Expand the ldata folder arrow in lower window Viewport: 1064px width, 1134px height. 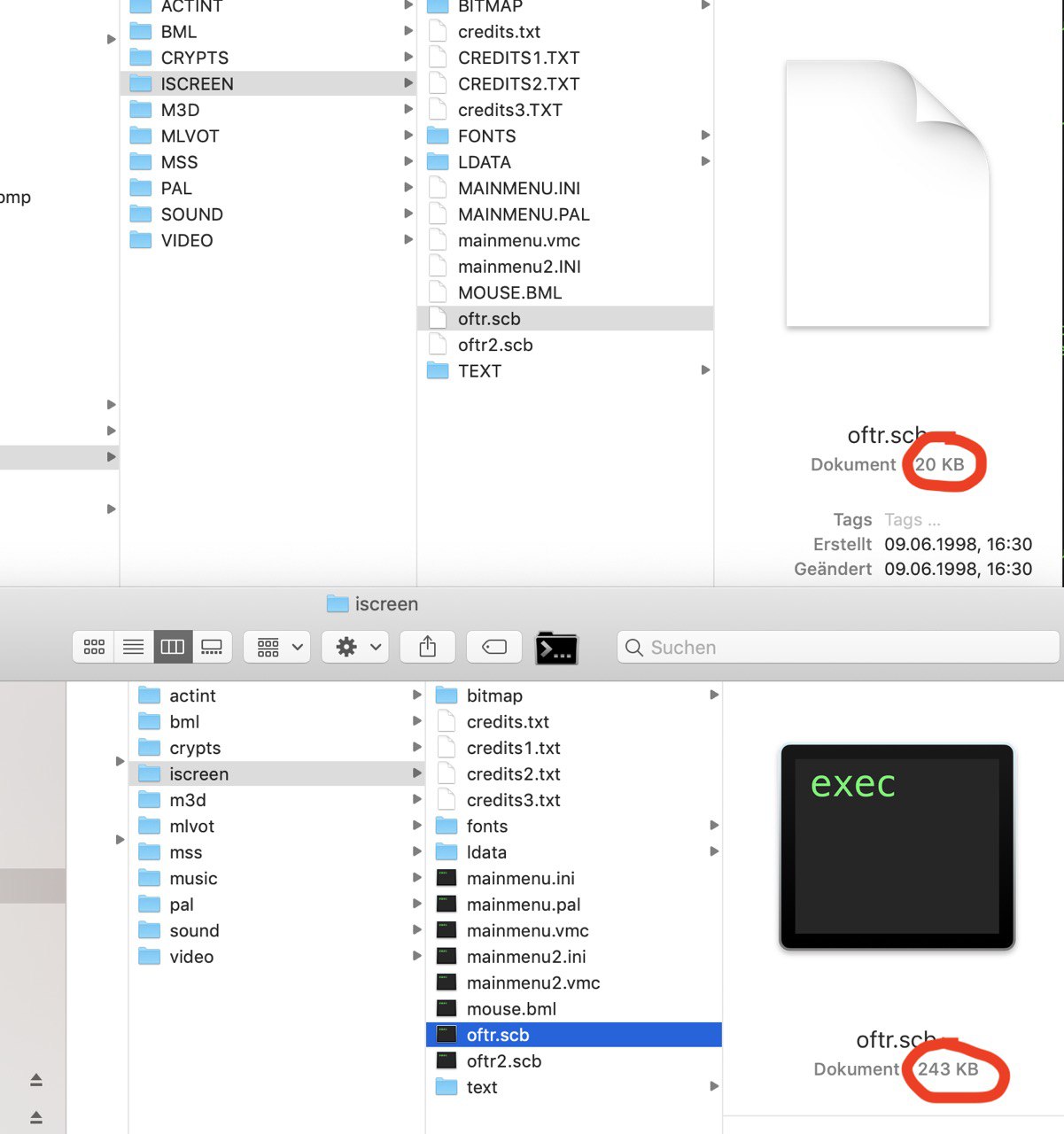pos(714,851)
